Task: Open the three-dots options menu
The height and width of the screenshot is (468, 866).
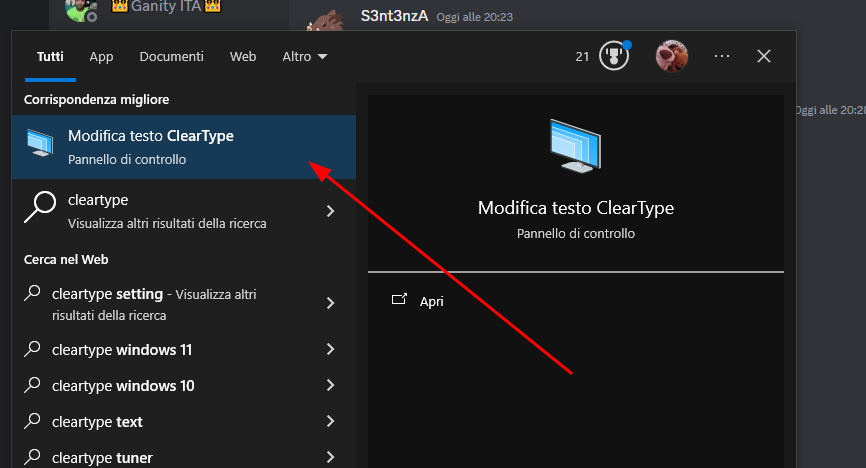Action: point(722,56)
